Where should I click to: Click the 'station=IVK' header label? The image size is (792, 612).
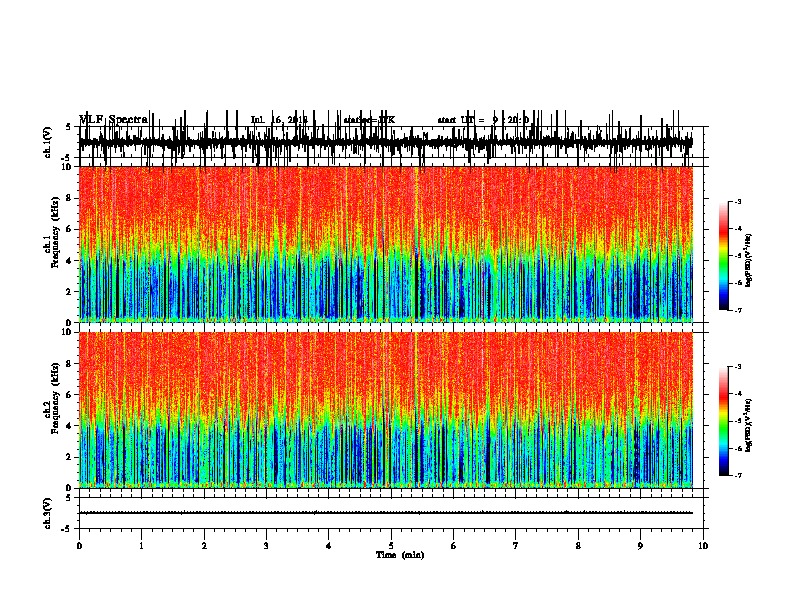click(x=369, y=120)
